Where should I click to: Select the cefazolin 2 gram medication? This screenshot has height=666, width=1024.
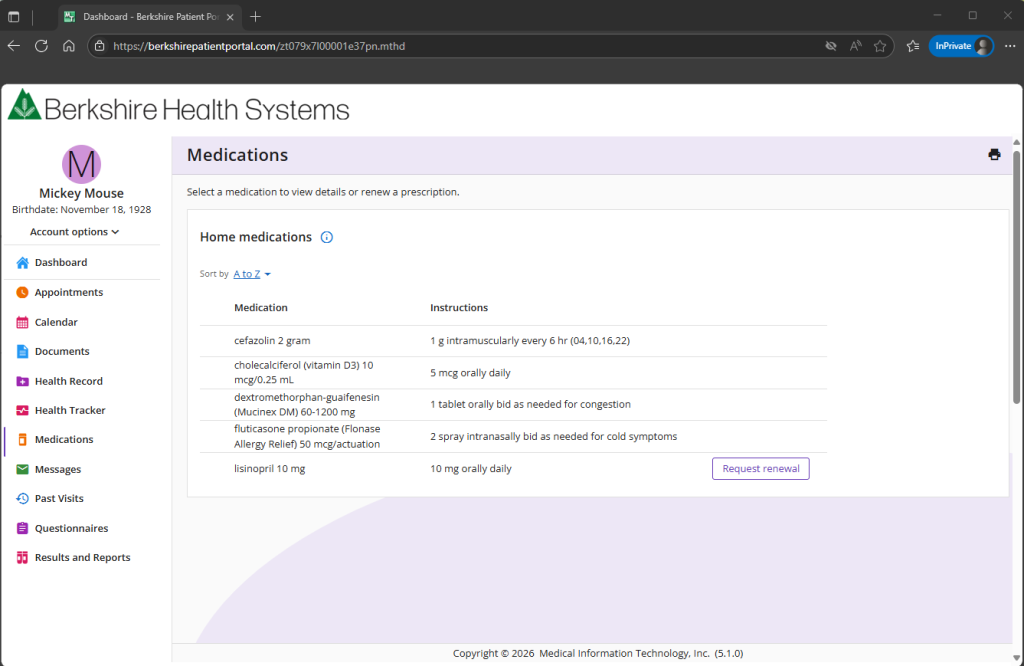272,341
